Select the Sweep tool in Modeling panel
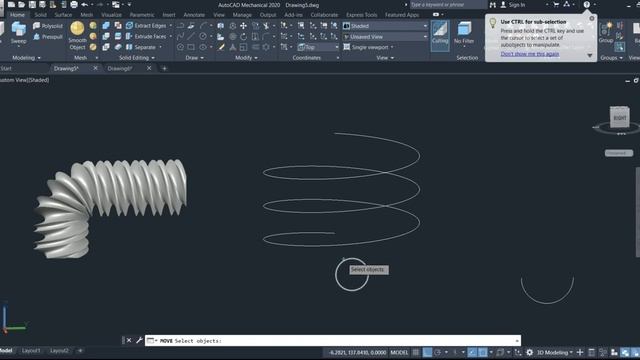Screen dimensions: 640x360 pyautogui.click(x=18, y=33)
